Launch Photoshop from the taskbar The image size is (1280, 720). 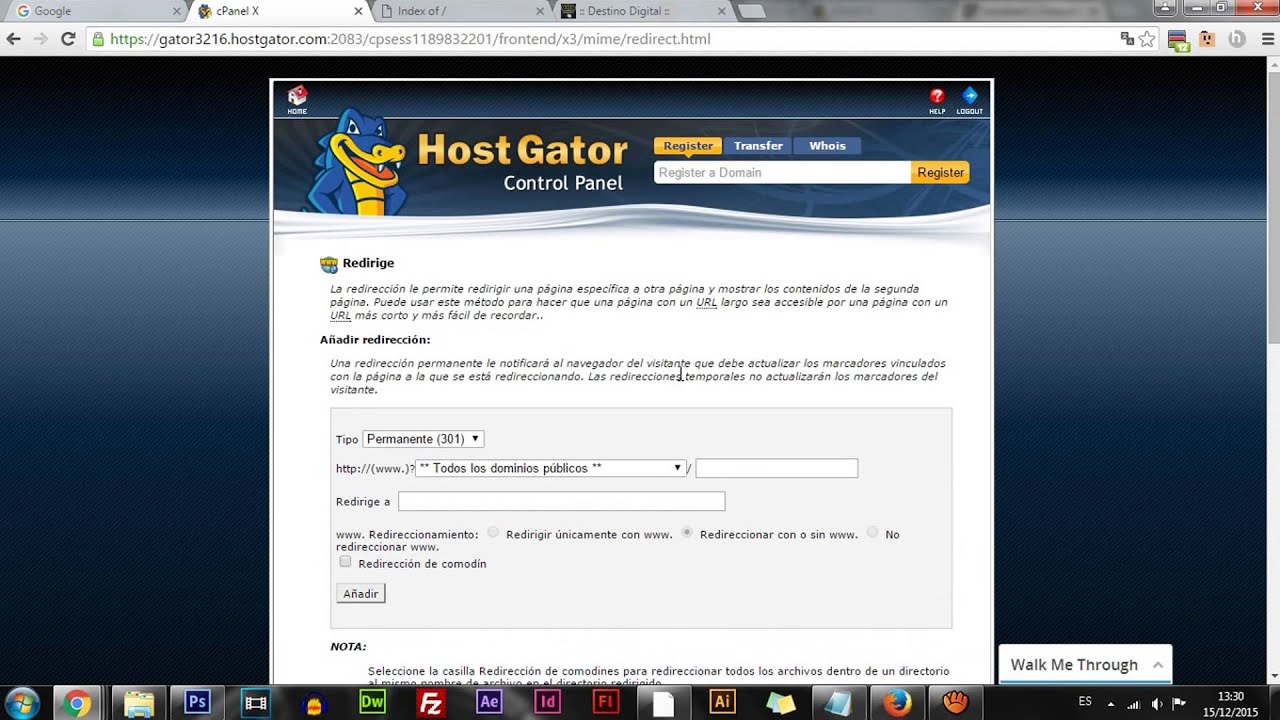point(197,702)
